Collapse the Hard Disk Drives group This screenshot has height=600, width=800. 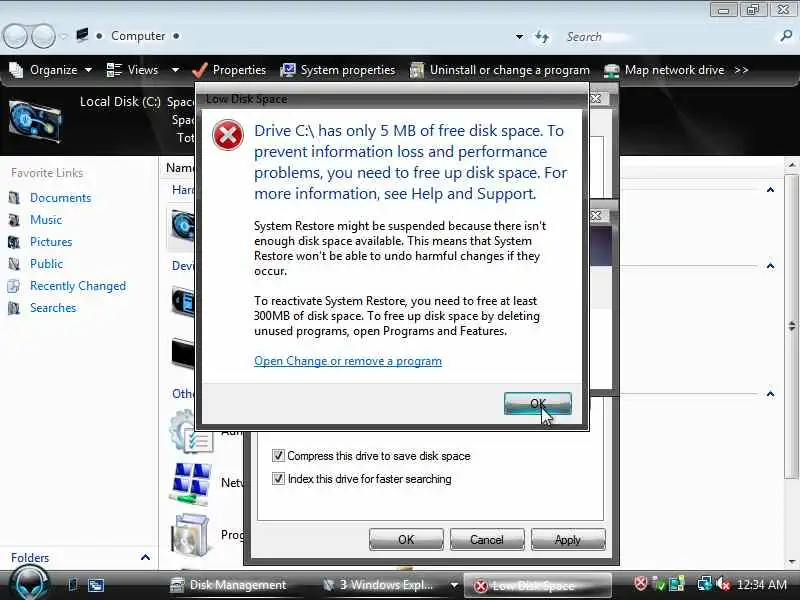[770, 190]
